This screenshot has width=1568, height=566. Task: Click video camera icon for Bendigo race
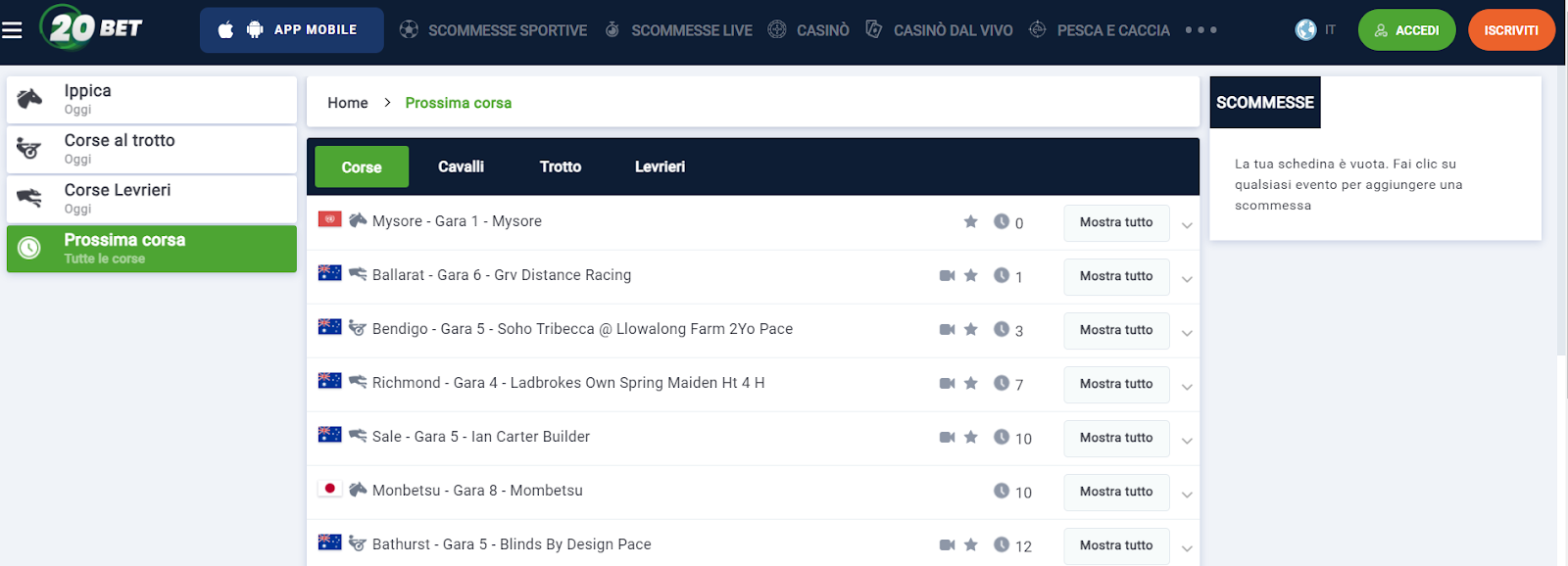(947, 330)
